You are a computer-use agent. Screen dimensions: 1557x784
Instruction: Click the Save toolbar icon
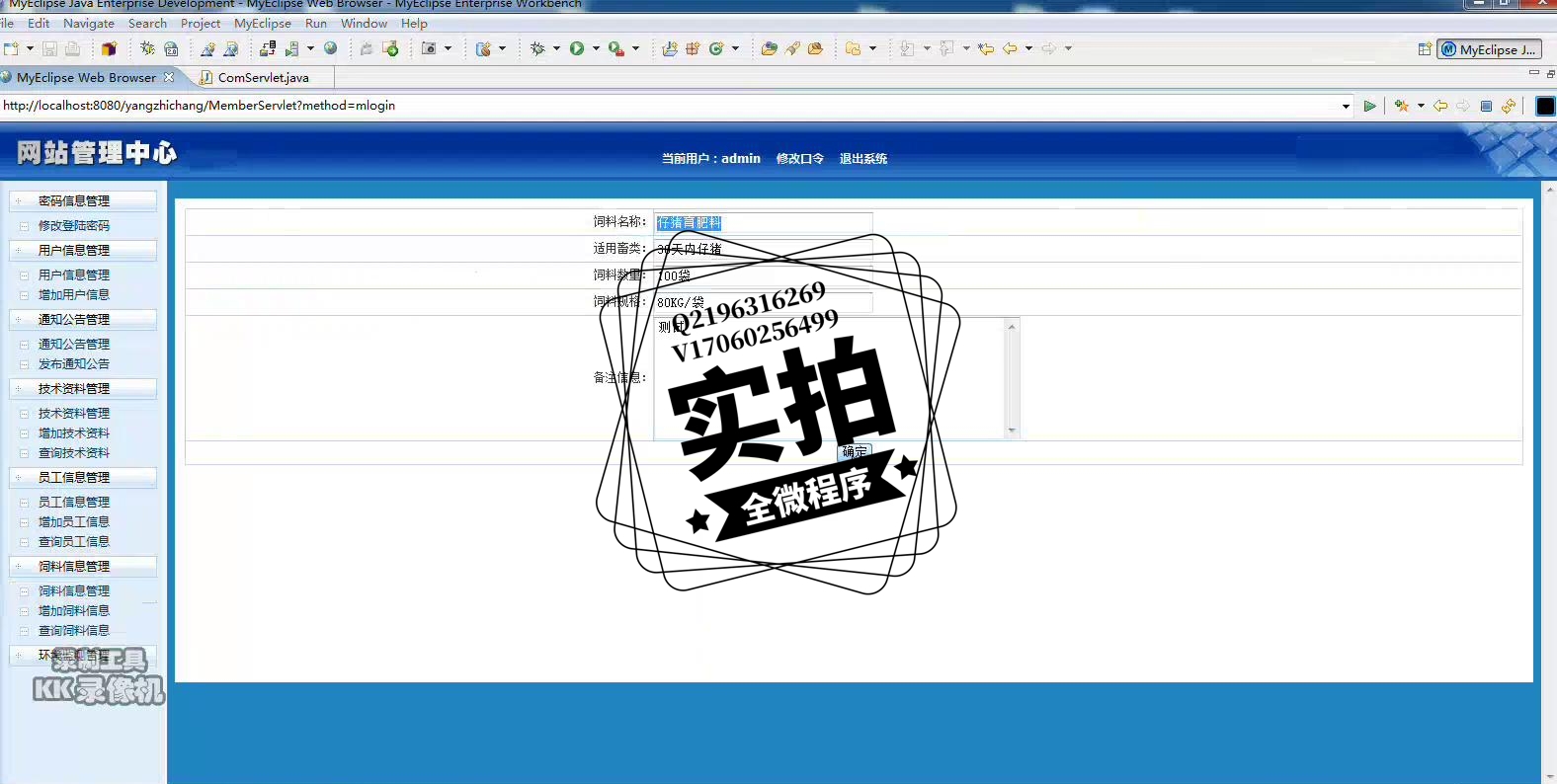coord(49,48)
